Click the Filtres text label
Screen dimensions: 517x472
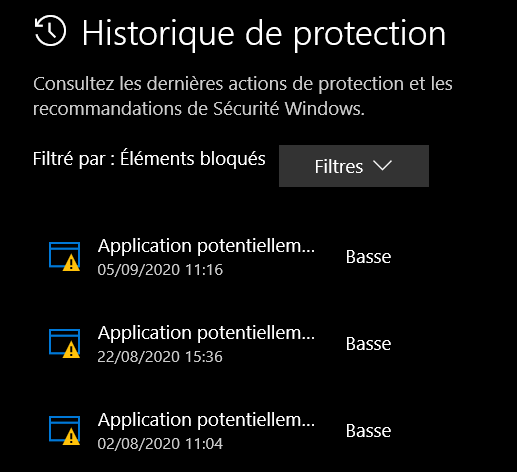(x=339, y=167)
